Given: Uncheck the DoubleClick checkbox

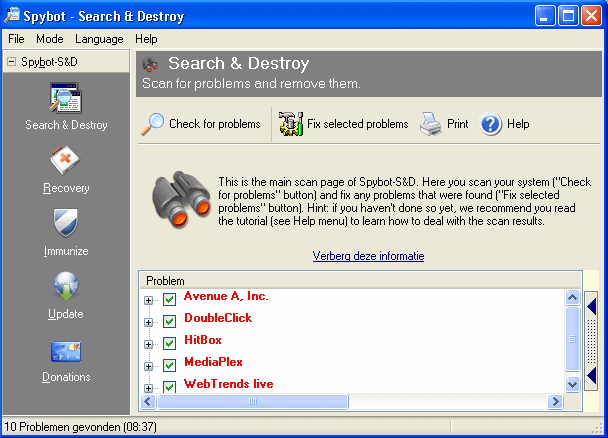Looking at the screenshot, I should [169, 321].
